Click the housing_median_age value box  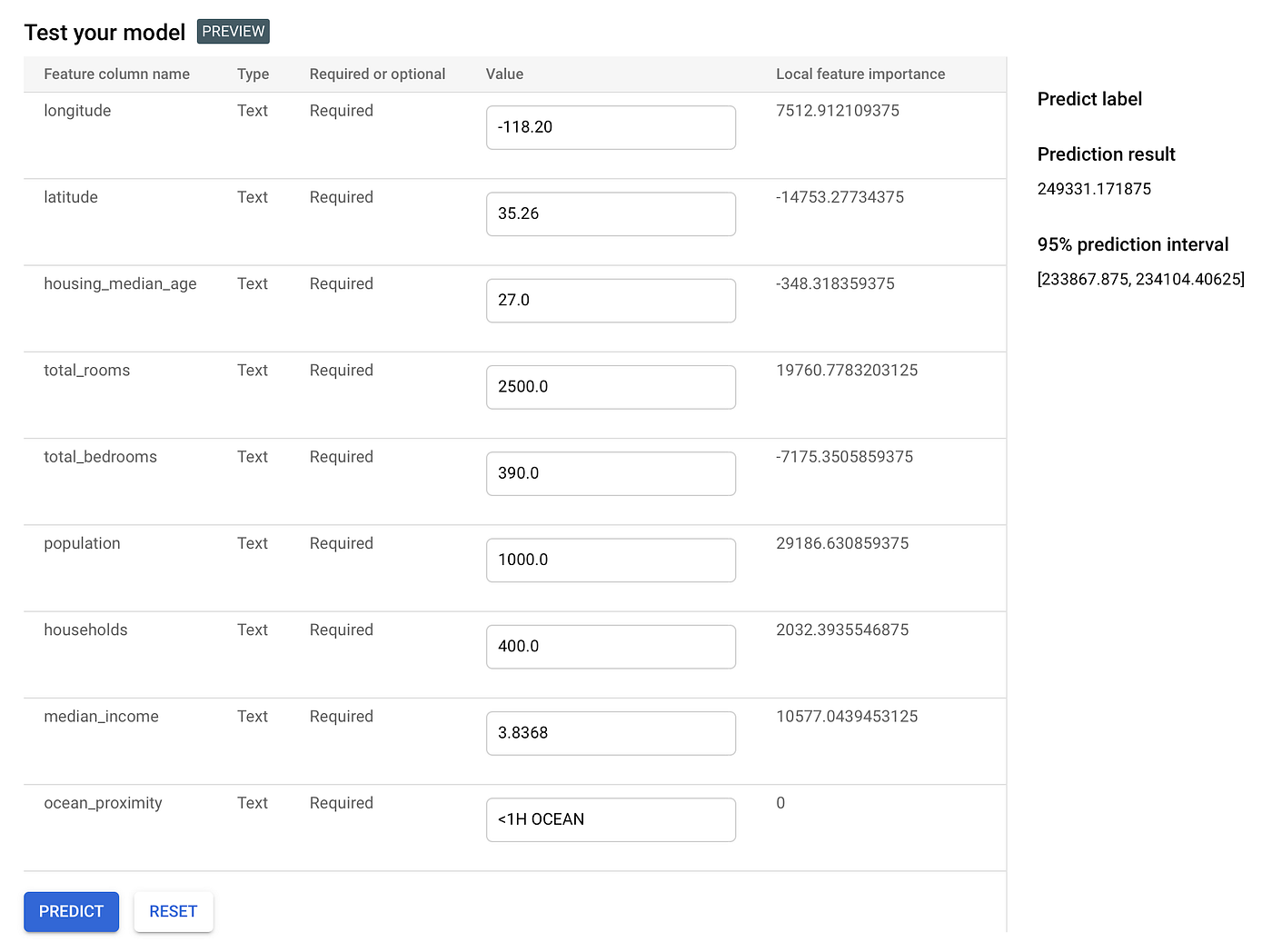point(611,300)
